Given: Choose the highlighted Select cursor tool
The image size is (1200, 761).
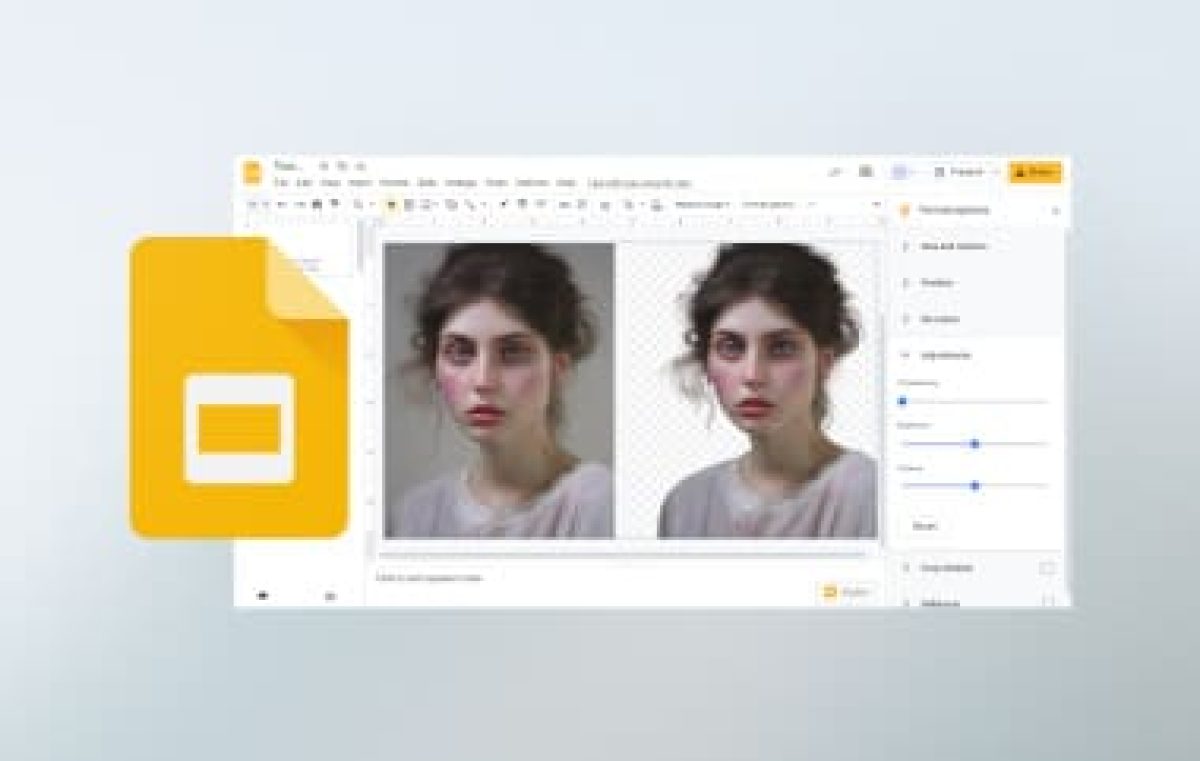Looking at the screenshot, I should (391, 204).
